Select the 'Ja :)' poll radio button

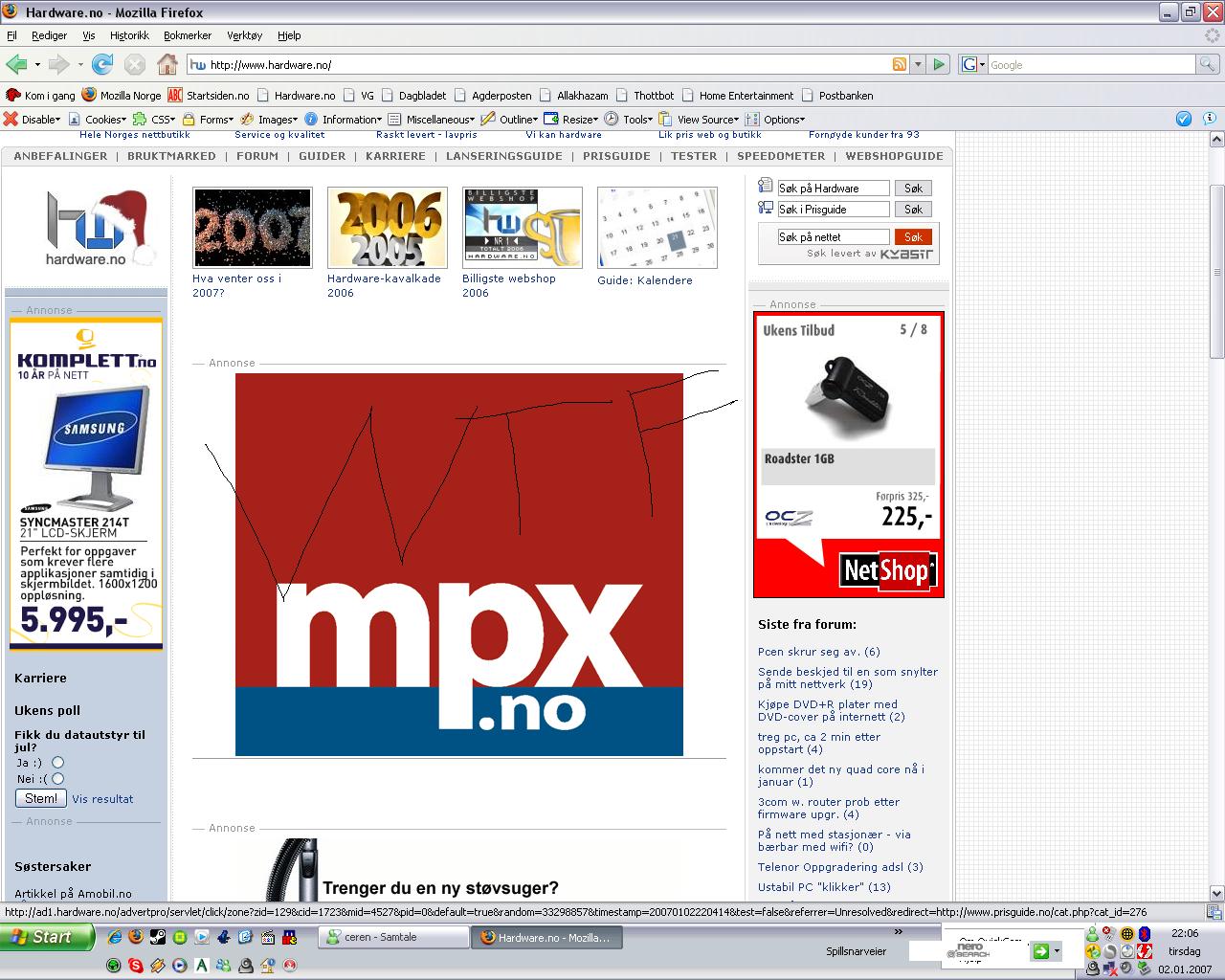click(x=57, y=763)
